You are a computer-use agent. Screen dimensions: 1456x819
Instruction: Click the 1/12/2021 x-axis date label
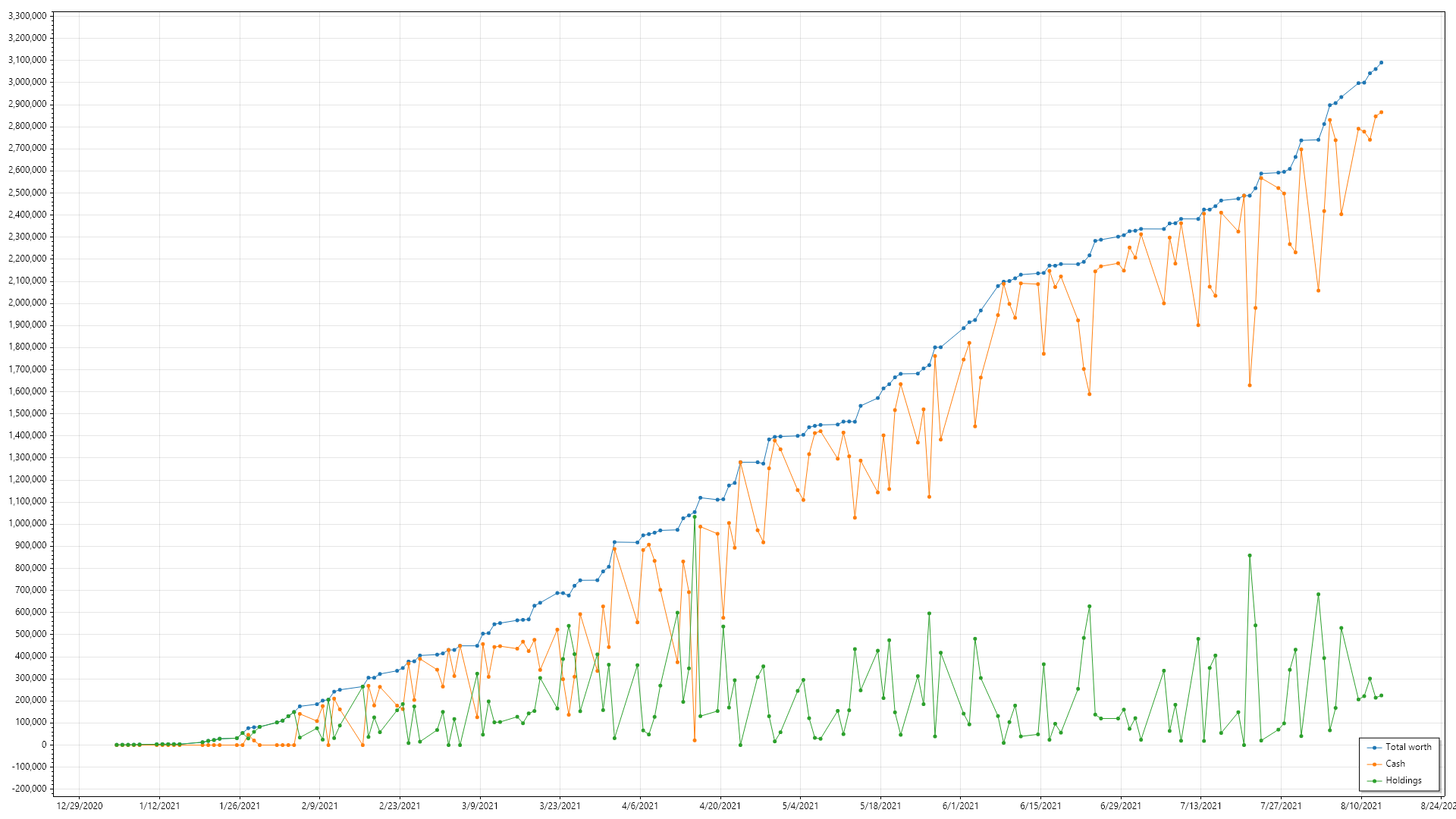click(x=159, y=806)
